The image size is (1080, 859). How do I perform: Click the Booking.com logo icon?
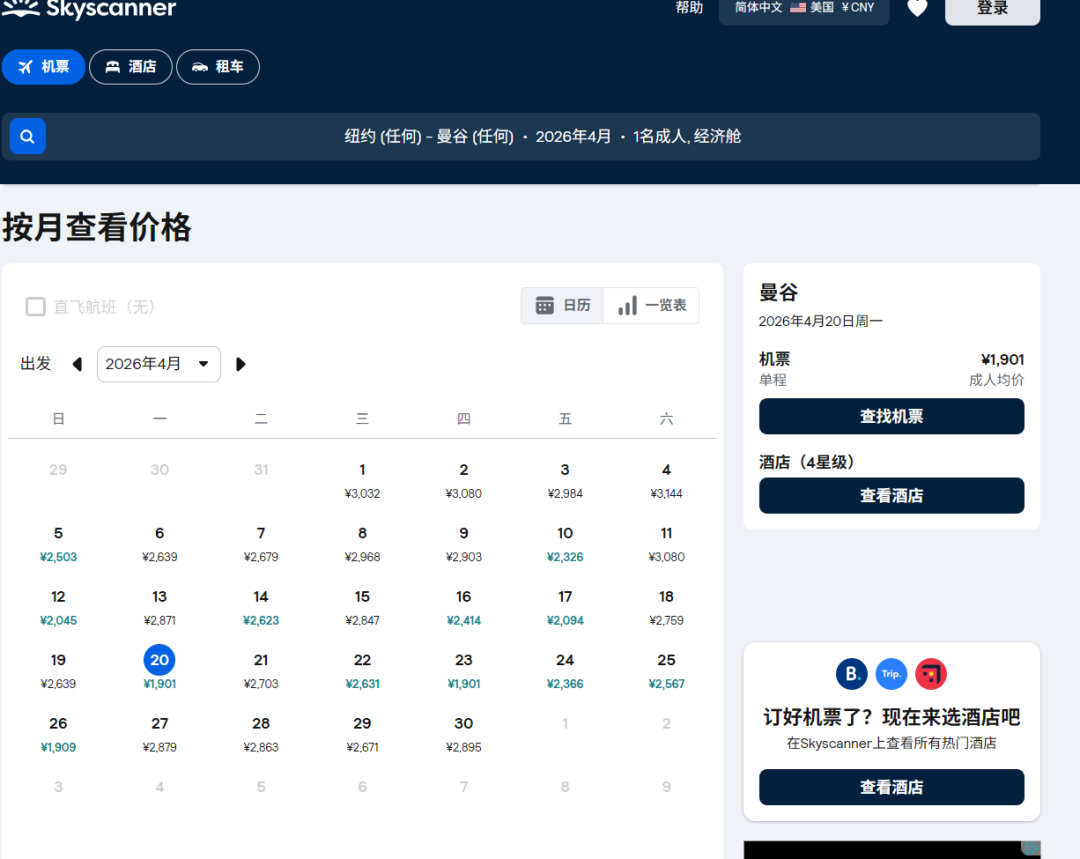[852, 674]
